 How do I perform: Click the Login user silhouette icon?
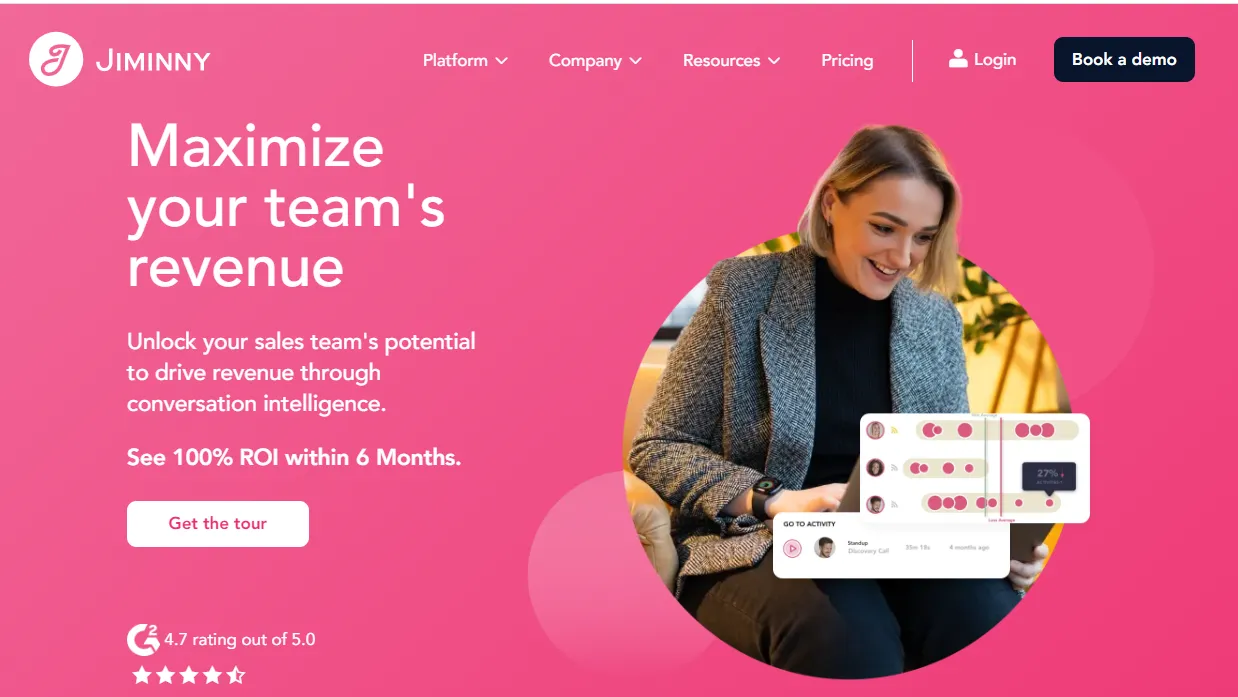[958, 59]
